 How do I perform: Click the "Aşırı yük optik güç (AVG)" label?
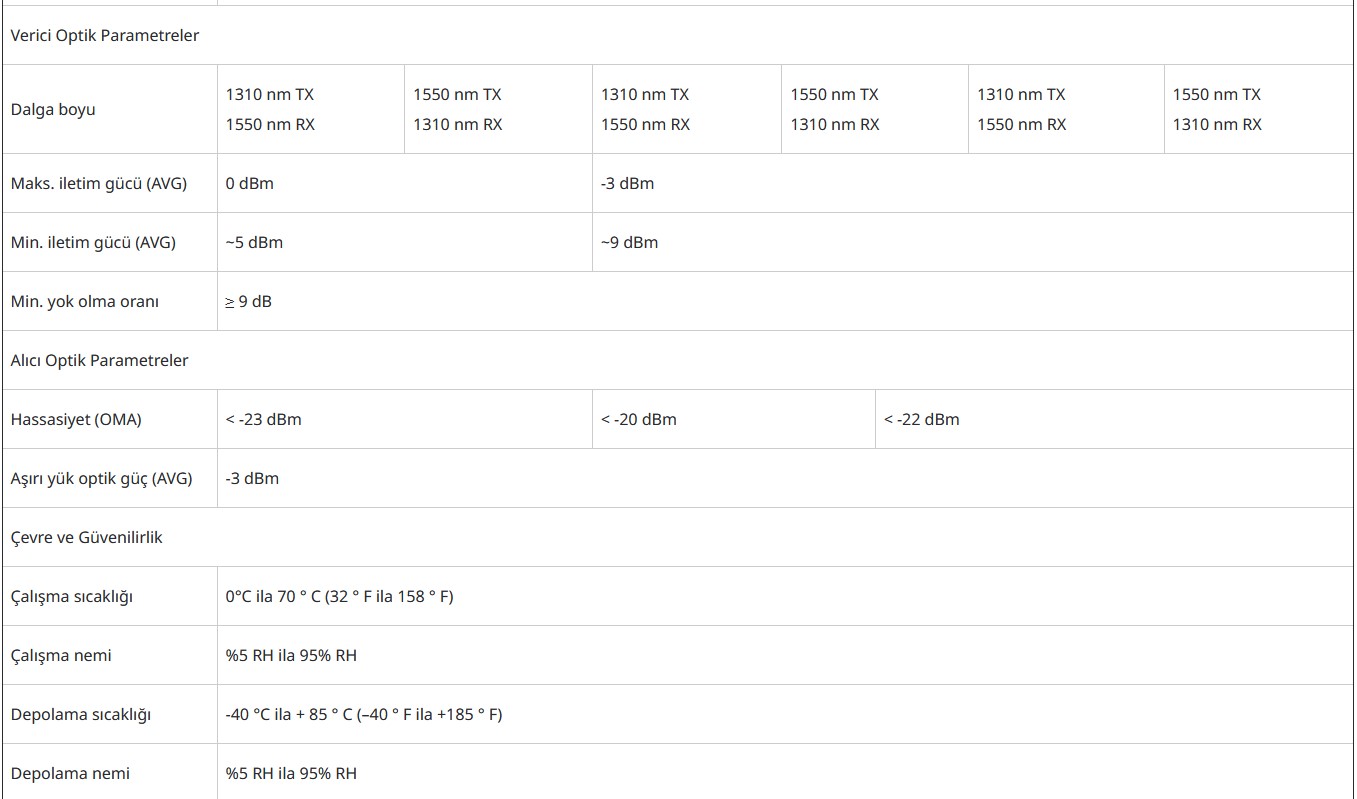(x=101, y=478)
